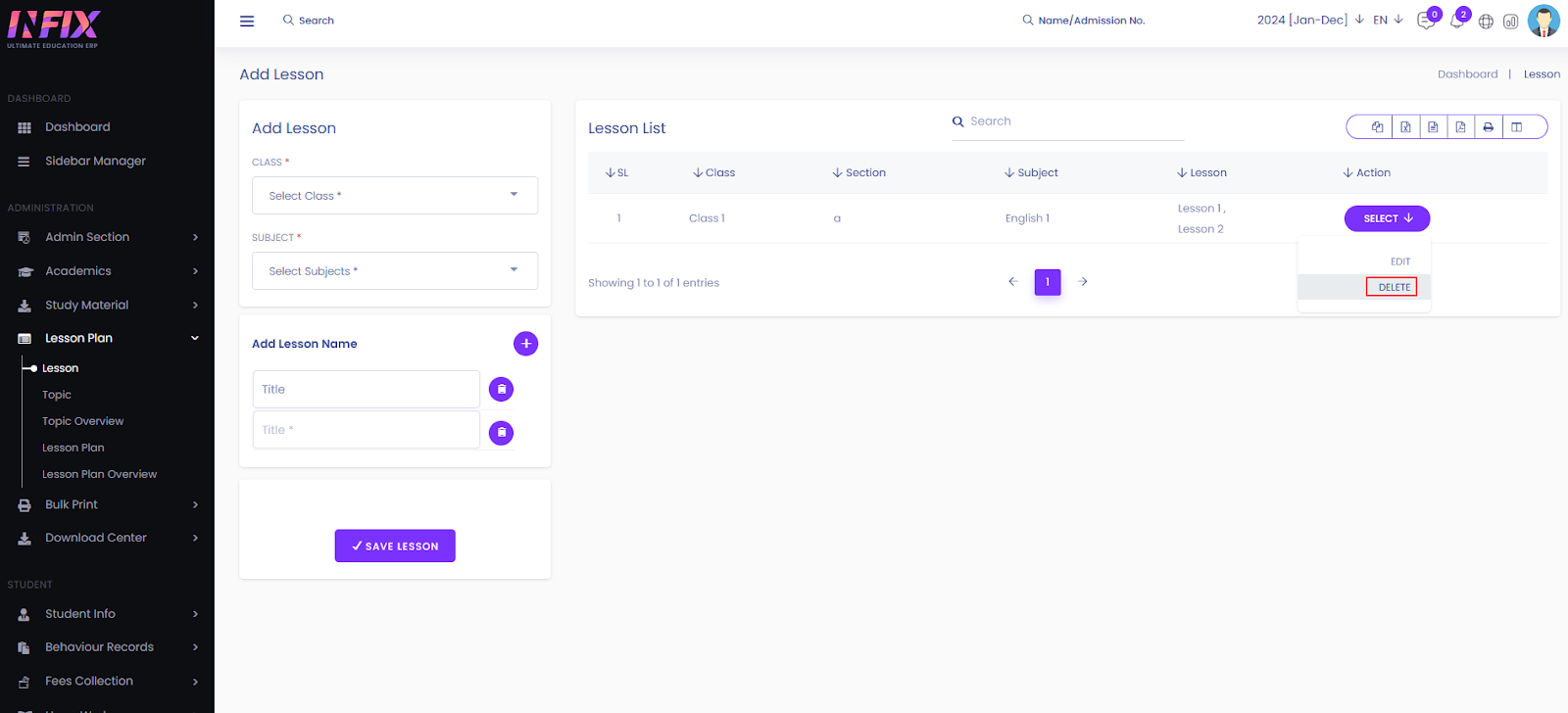Click the Bulk Print printer icon
Image resolution: width=1568 pixels, height=713 pixels.
point(24,505)
